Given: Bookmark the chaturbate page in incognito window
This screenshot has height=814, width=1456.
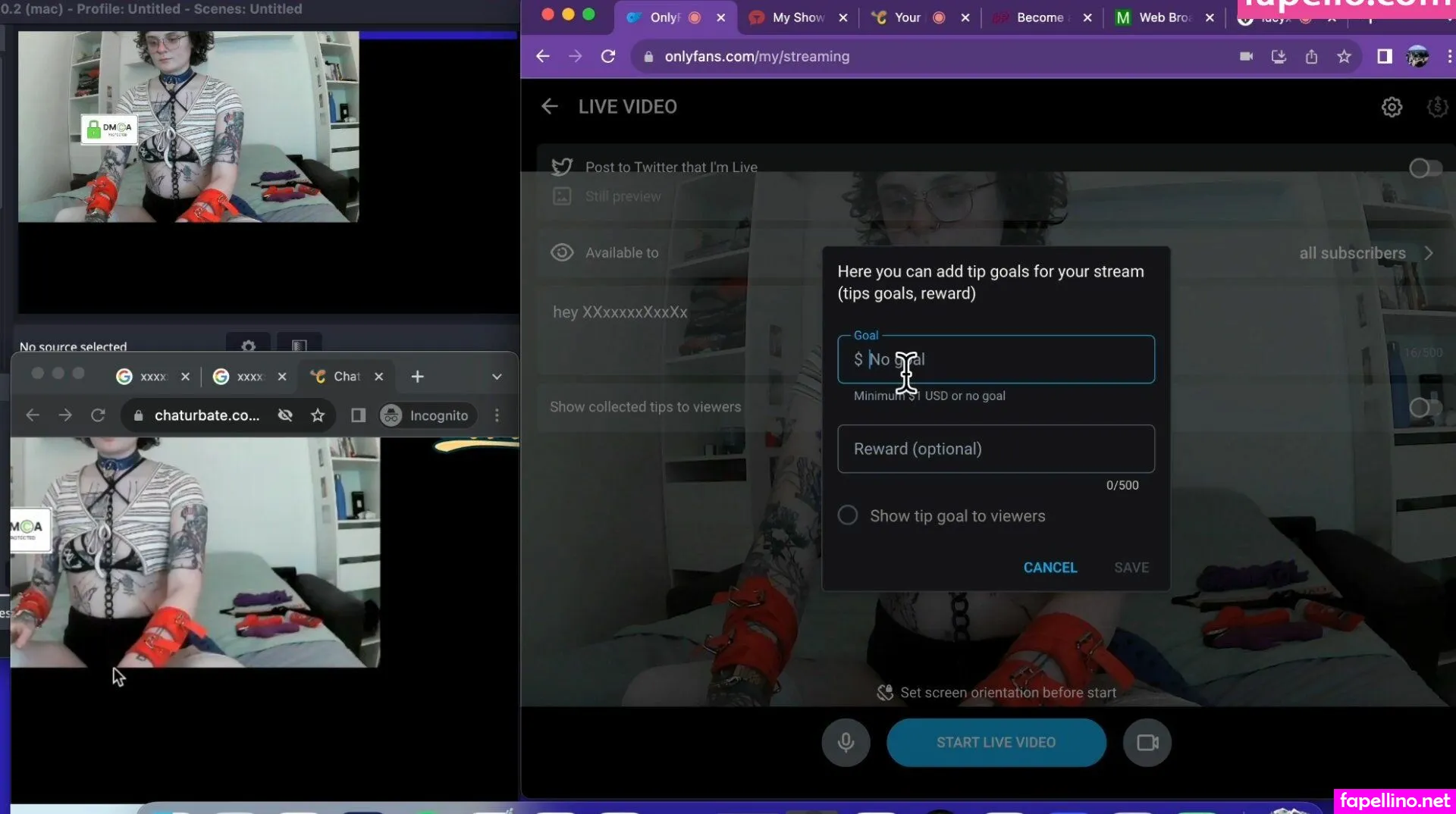Looking at the screenshot, I should [x=318, y=415].
